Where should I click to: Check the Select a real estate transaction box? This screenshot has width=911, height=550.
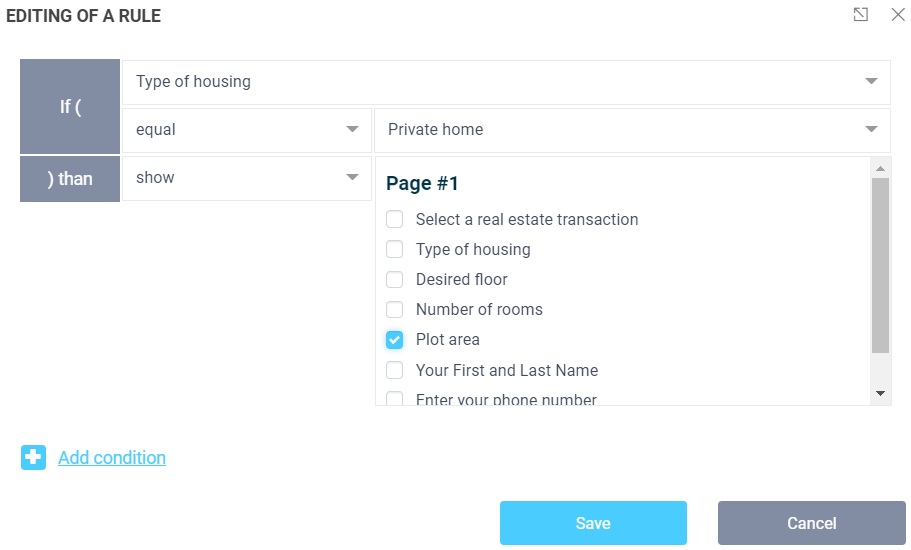(x=395, y=220)
